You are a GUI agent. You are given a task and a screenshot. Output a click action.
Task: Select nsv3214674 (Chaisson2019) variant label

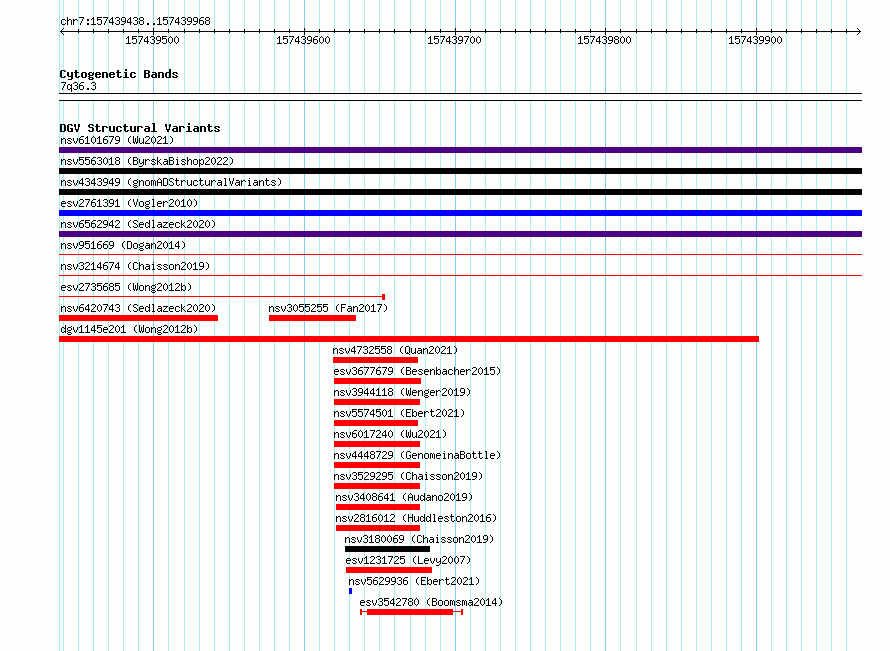tap(135, 266)
